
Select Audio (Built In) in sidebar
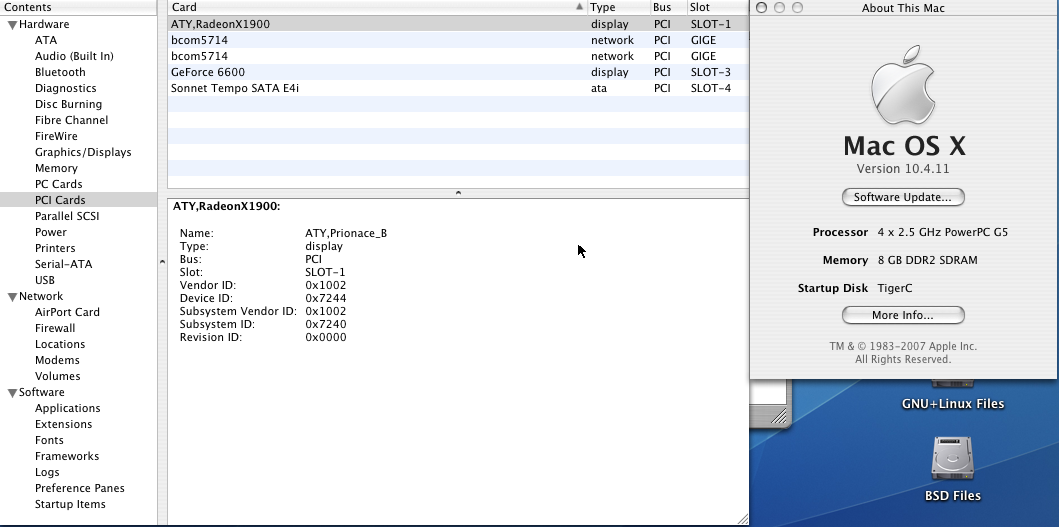(74, 56)
